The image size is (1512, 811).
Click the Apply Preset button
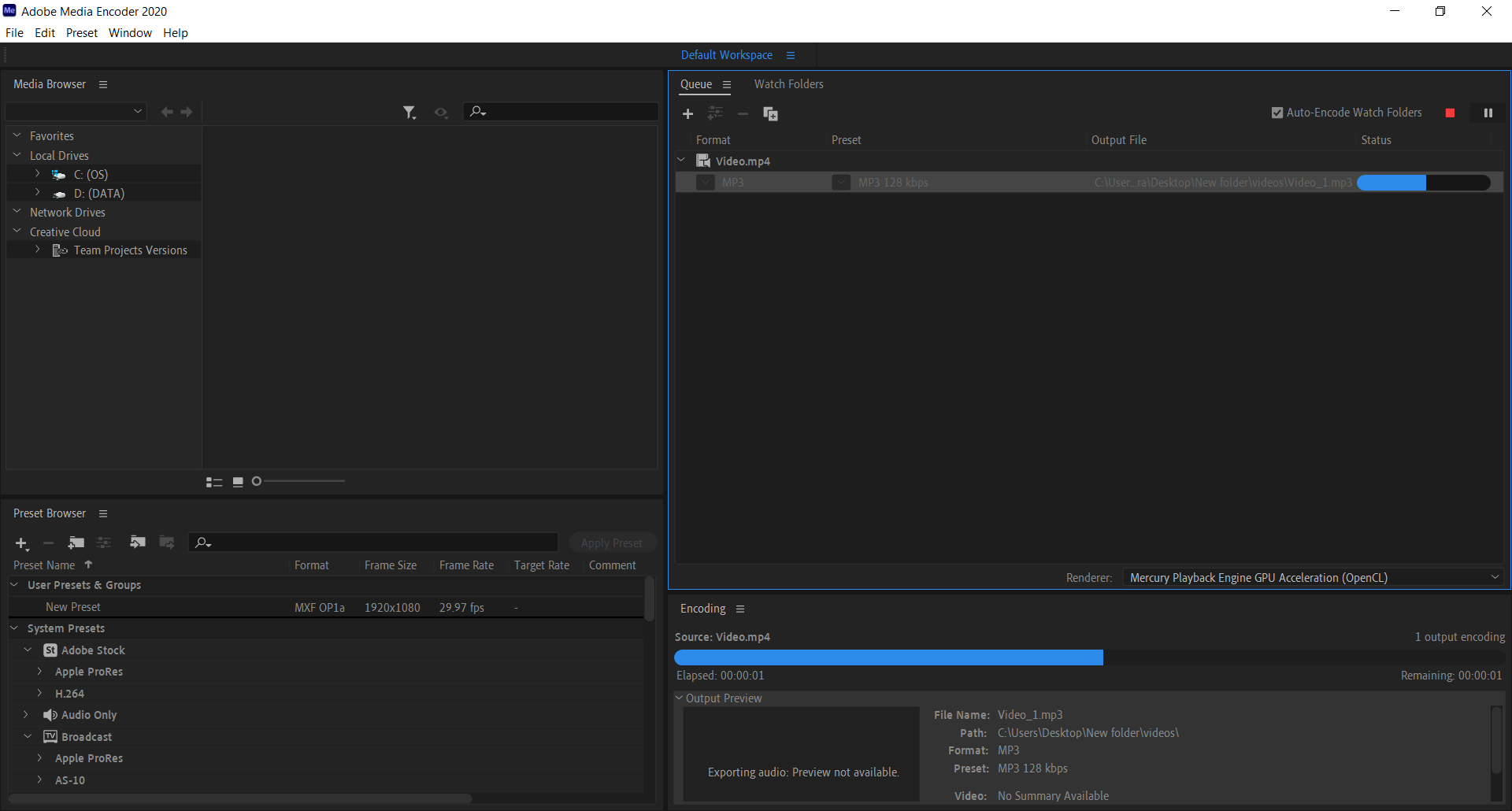[x=612, y=543]
